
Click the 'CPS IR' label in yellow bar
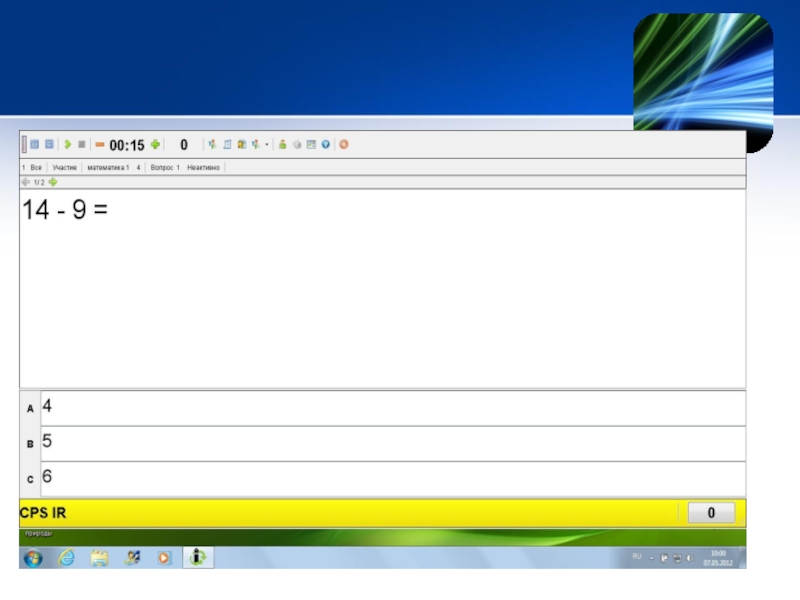pos(43,513)
